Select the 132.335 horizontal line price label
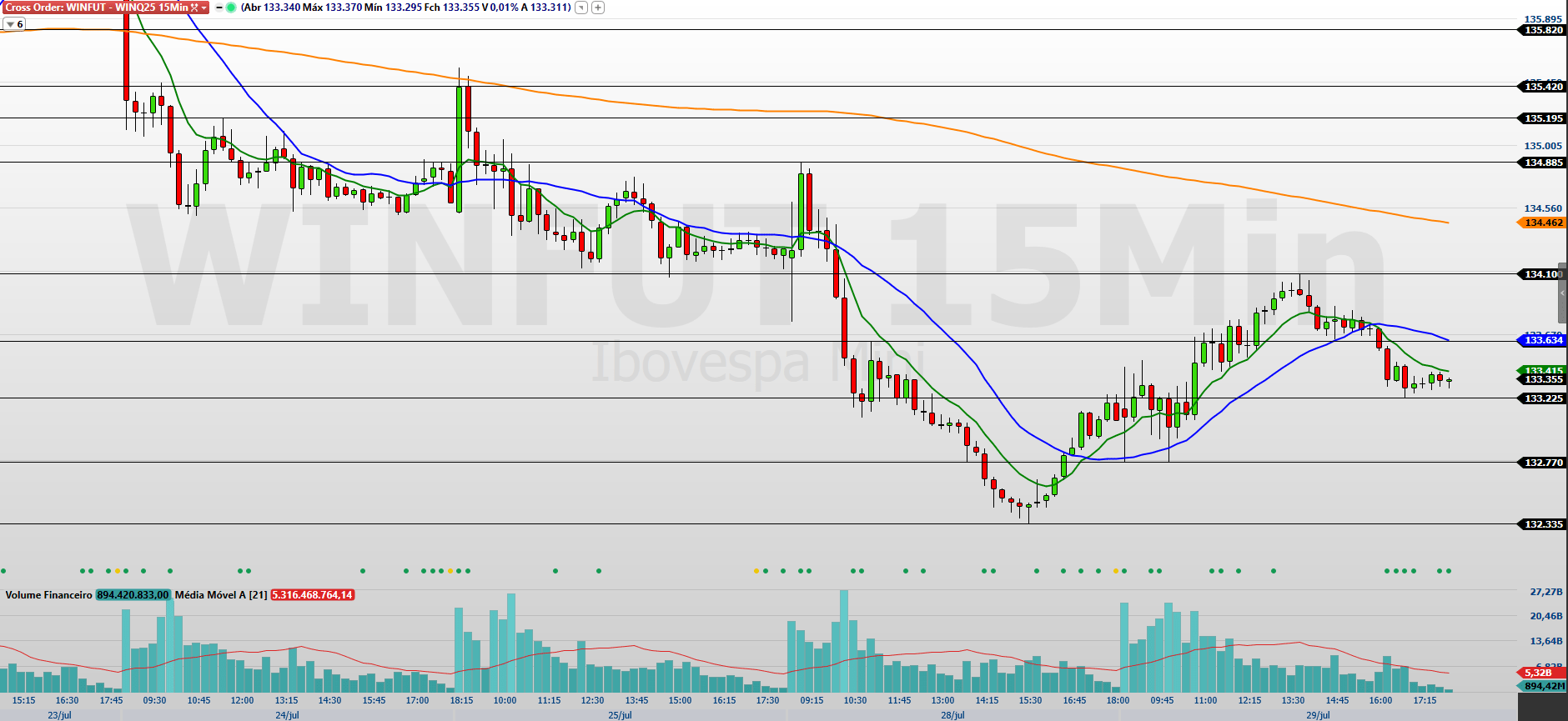1568x721 pixels. click(1542, 524)
